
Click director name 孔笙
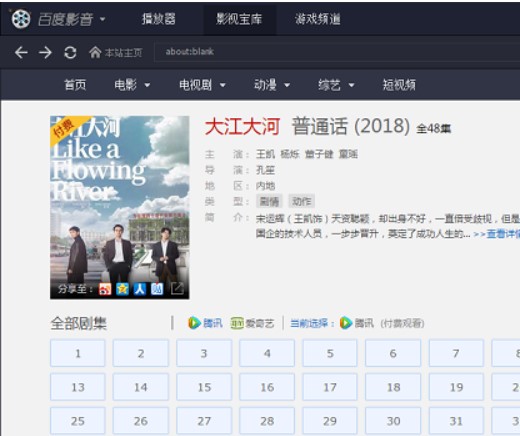[265, 170]
